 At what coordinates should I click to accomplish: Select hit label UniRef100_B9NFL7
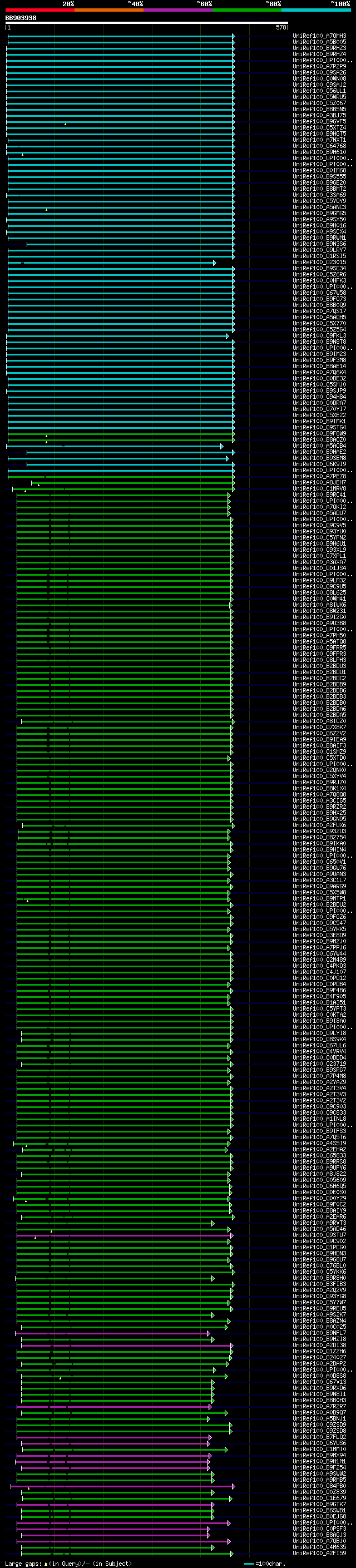tap(319, 1333)
